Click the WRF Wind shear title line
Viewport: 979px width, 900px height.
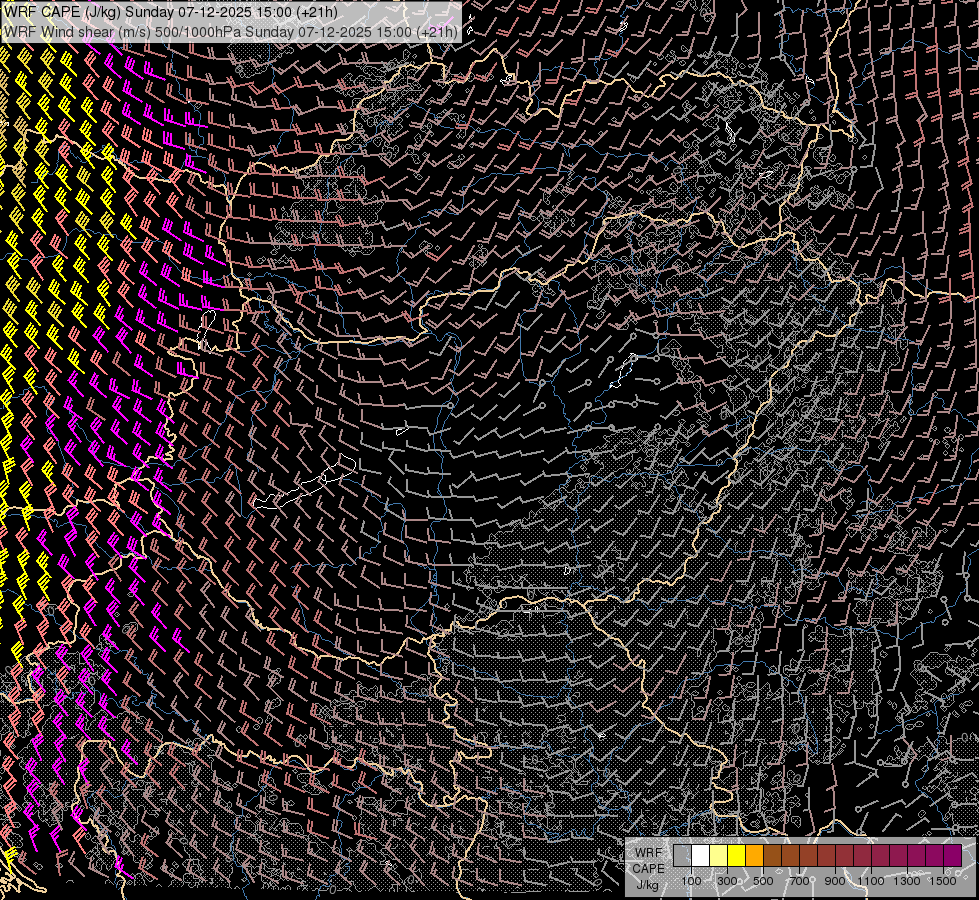231,32
